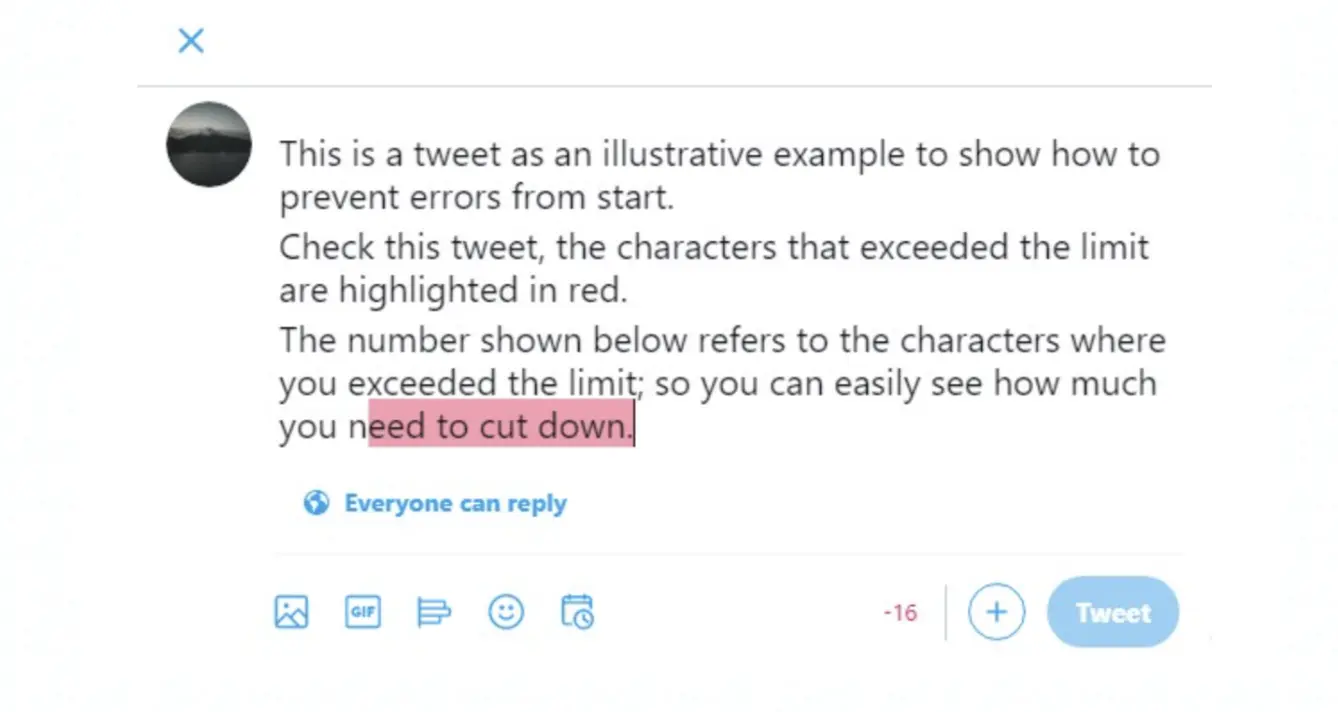Click the red highlighted text "eed to cut down."

coord(501,424)
